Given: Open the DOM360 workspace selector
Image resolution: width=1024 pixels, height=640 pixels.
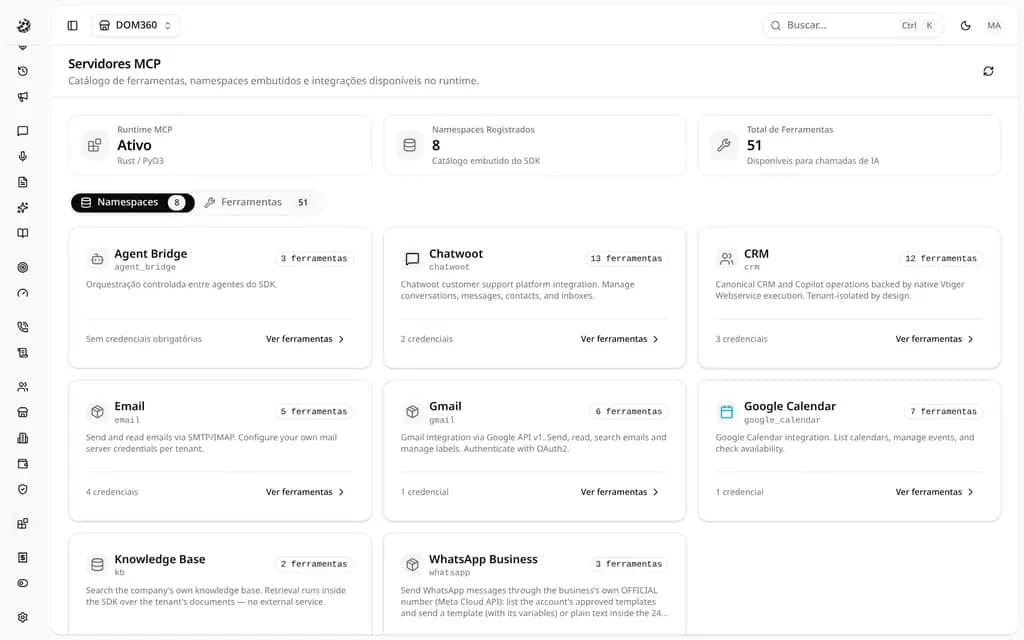Looking at the screenshot, I should coord(136,25).
